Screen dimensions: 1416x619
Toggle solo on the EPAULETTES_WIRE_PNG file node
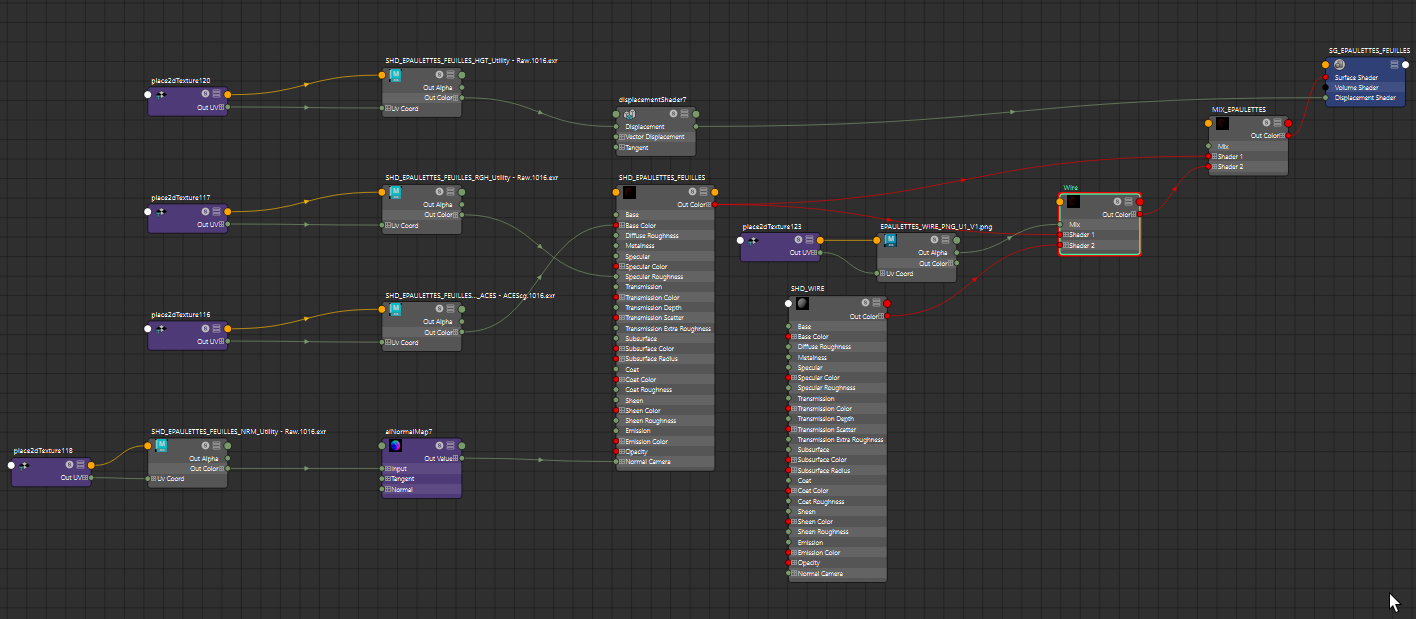[935, 240]
